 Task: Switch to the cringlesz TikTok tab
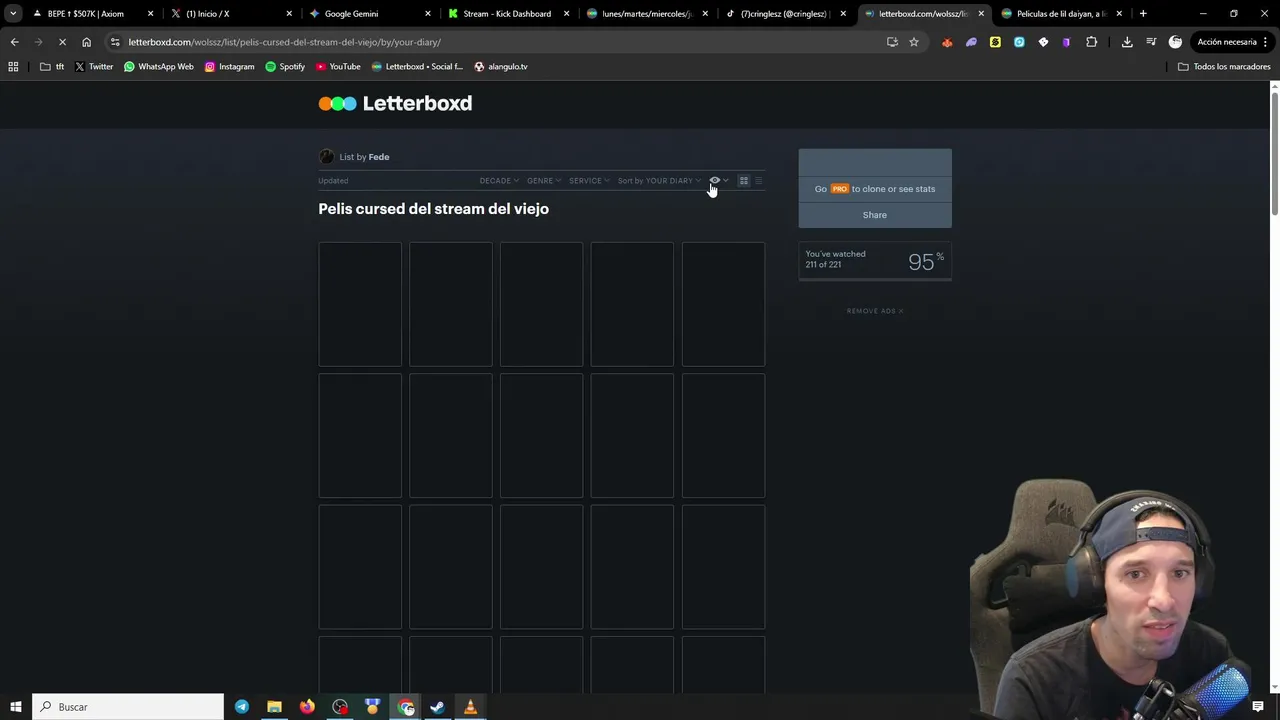(x=786, y=14)
